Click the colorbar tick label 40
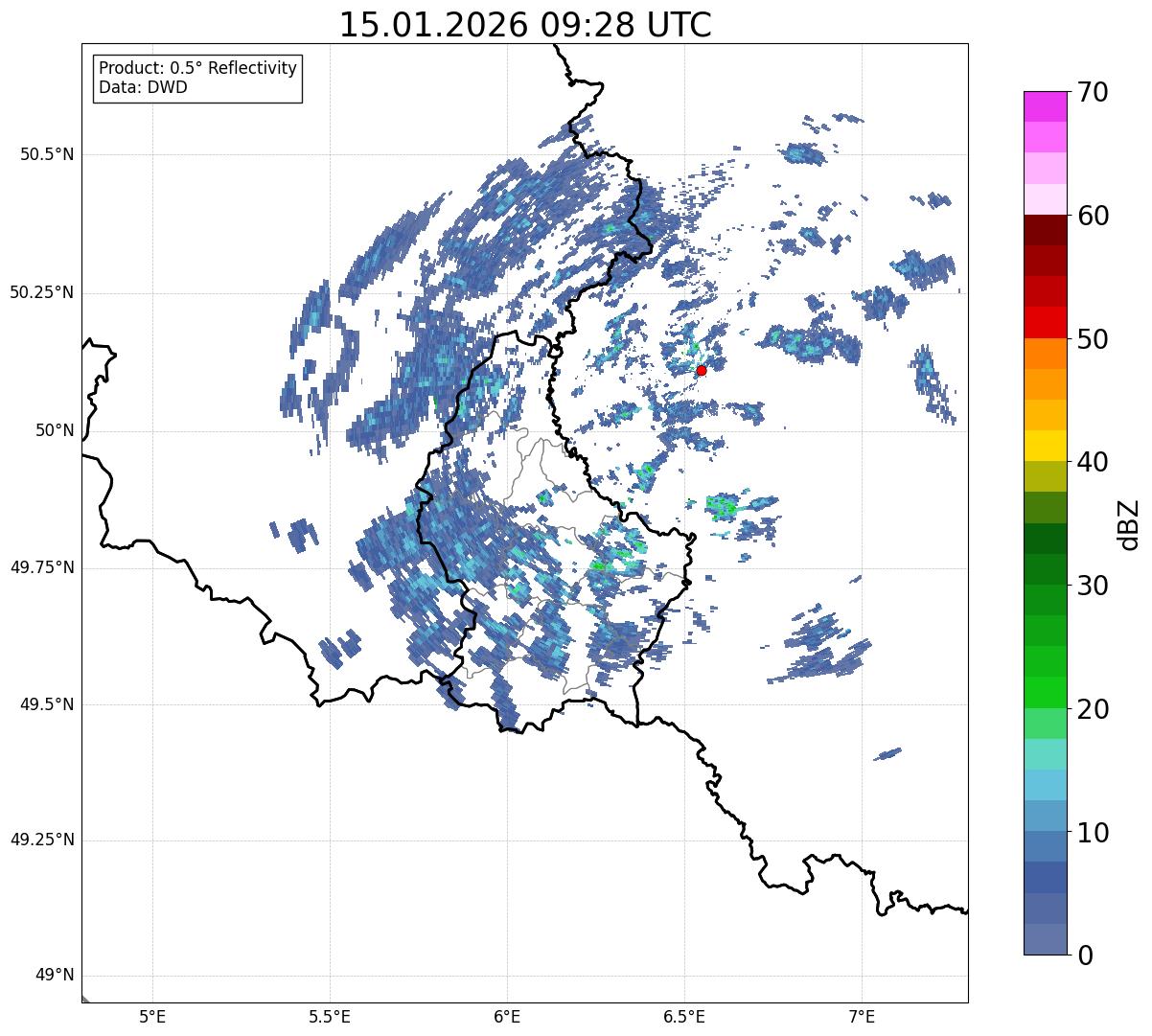1152x1036 pixels. 1093,462
